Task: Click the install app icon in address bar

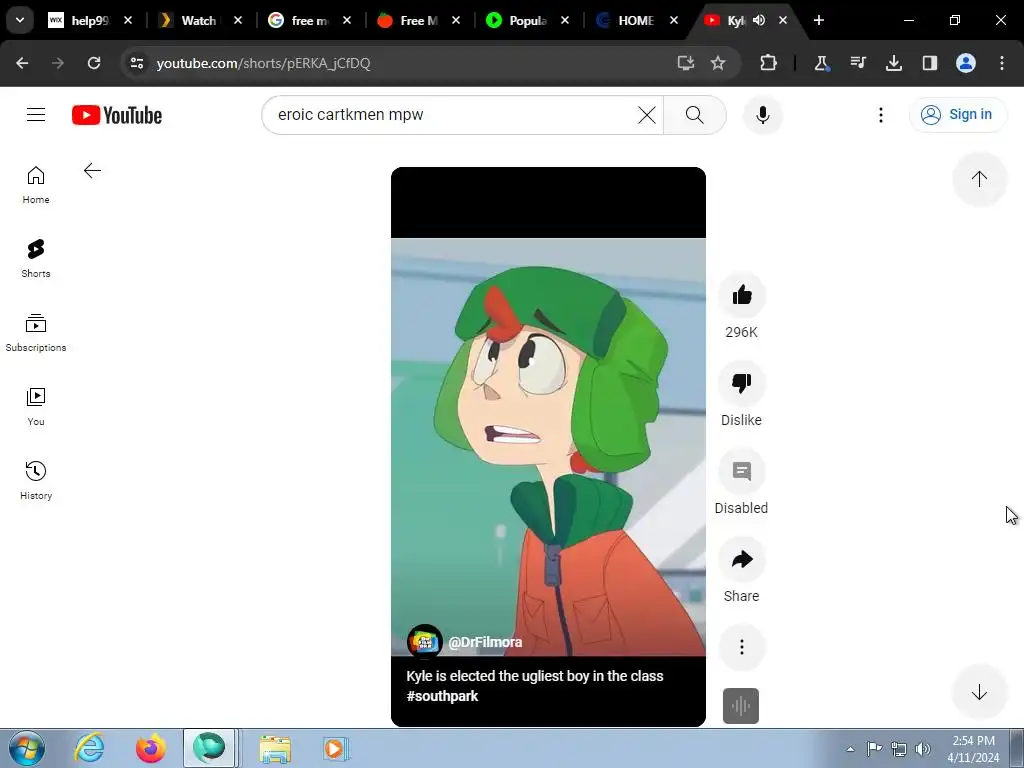Action: pyautogui.click(x=686, y=63)
